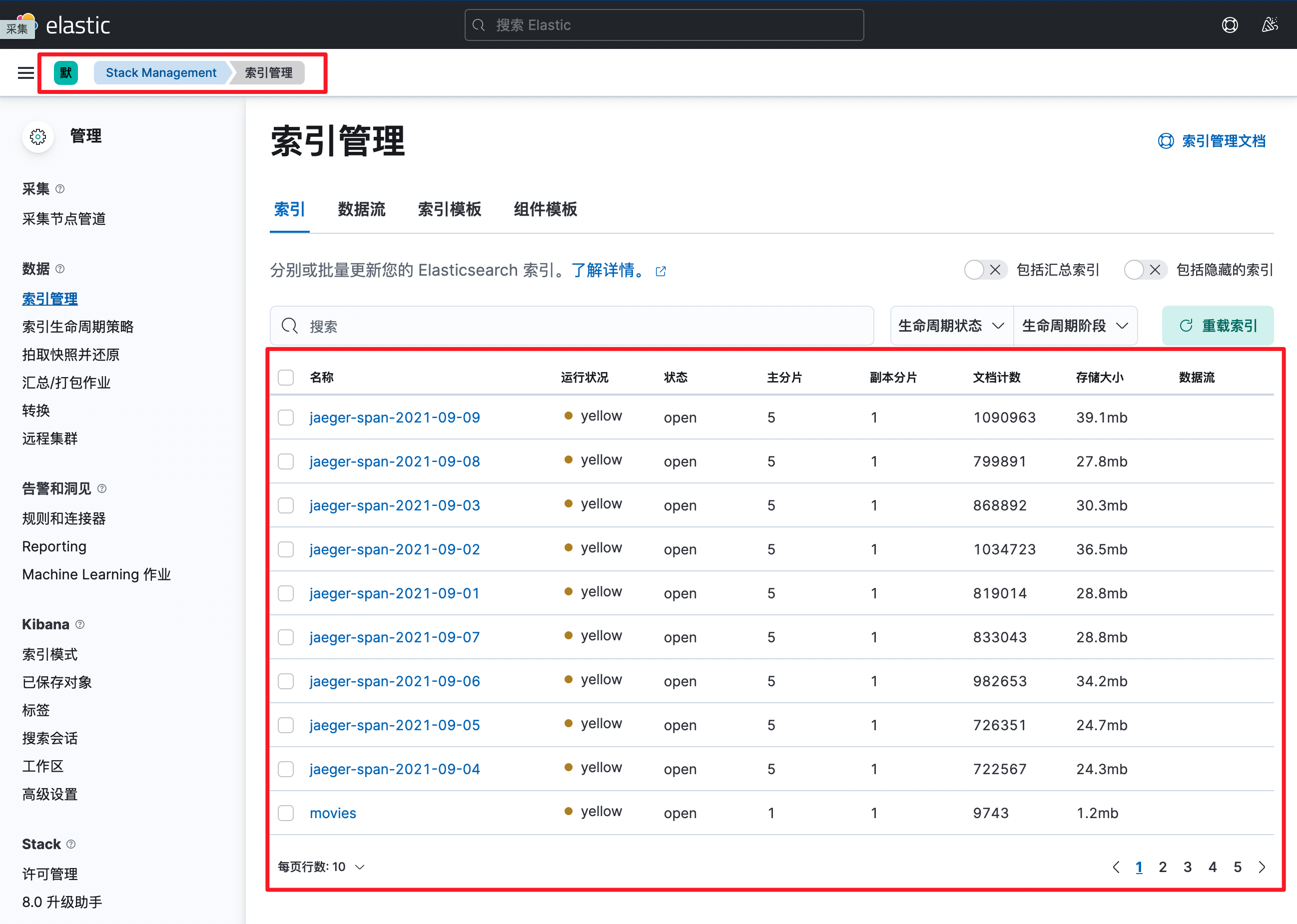Check the movies index checkbox

click(286, 813)
